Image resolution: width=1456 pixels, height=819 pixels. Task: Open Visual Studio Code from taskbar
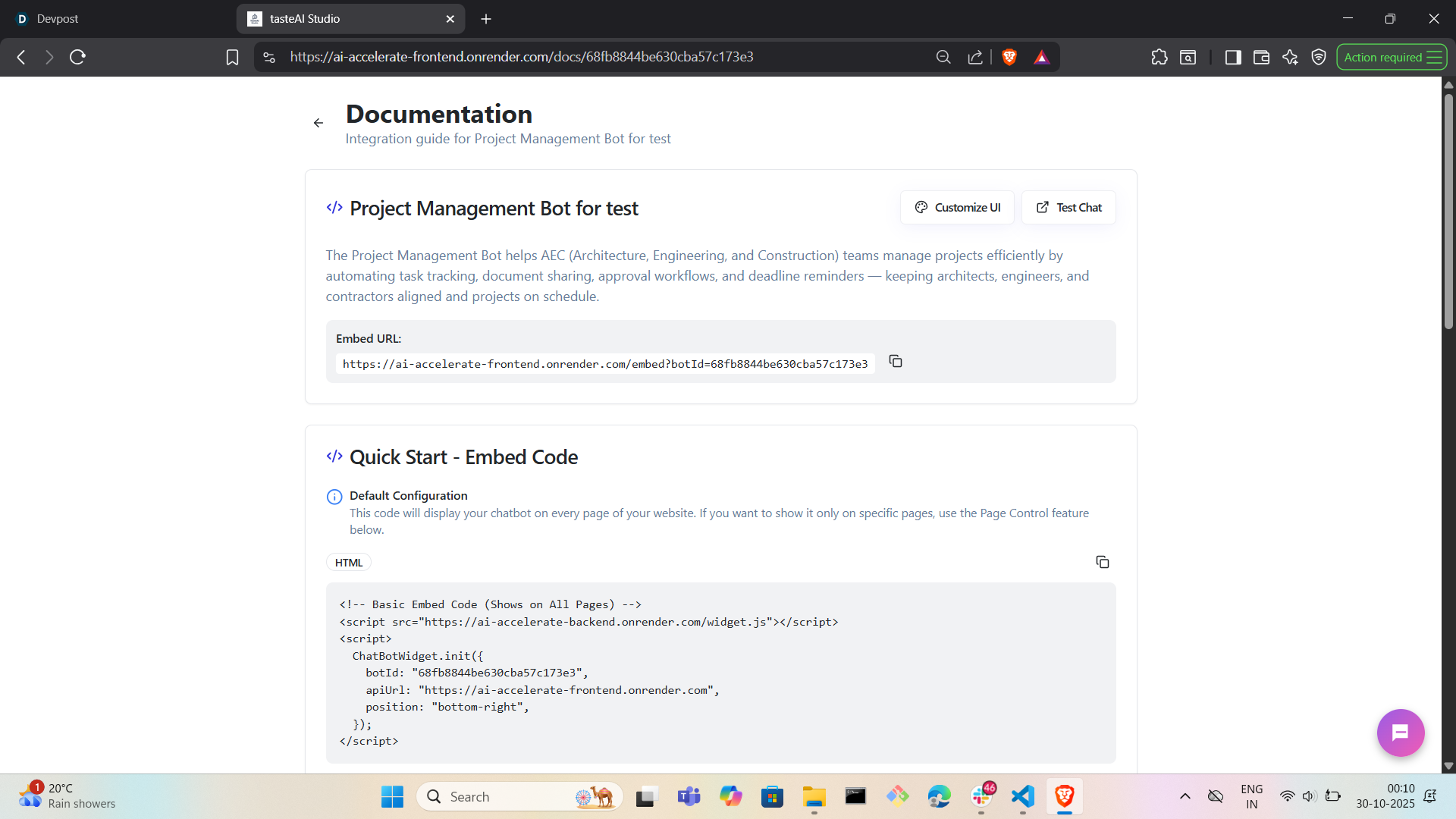pyautogui.click(x=1022, y=796)
